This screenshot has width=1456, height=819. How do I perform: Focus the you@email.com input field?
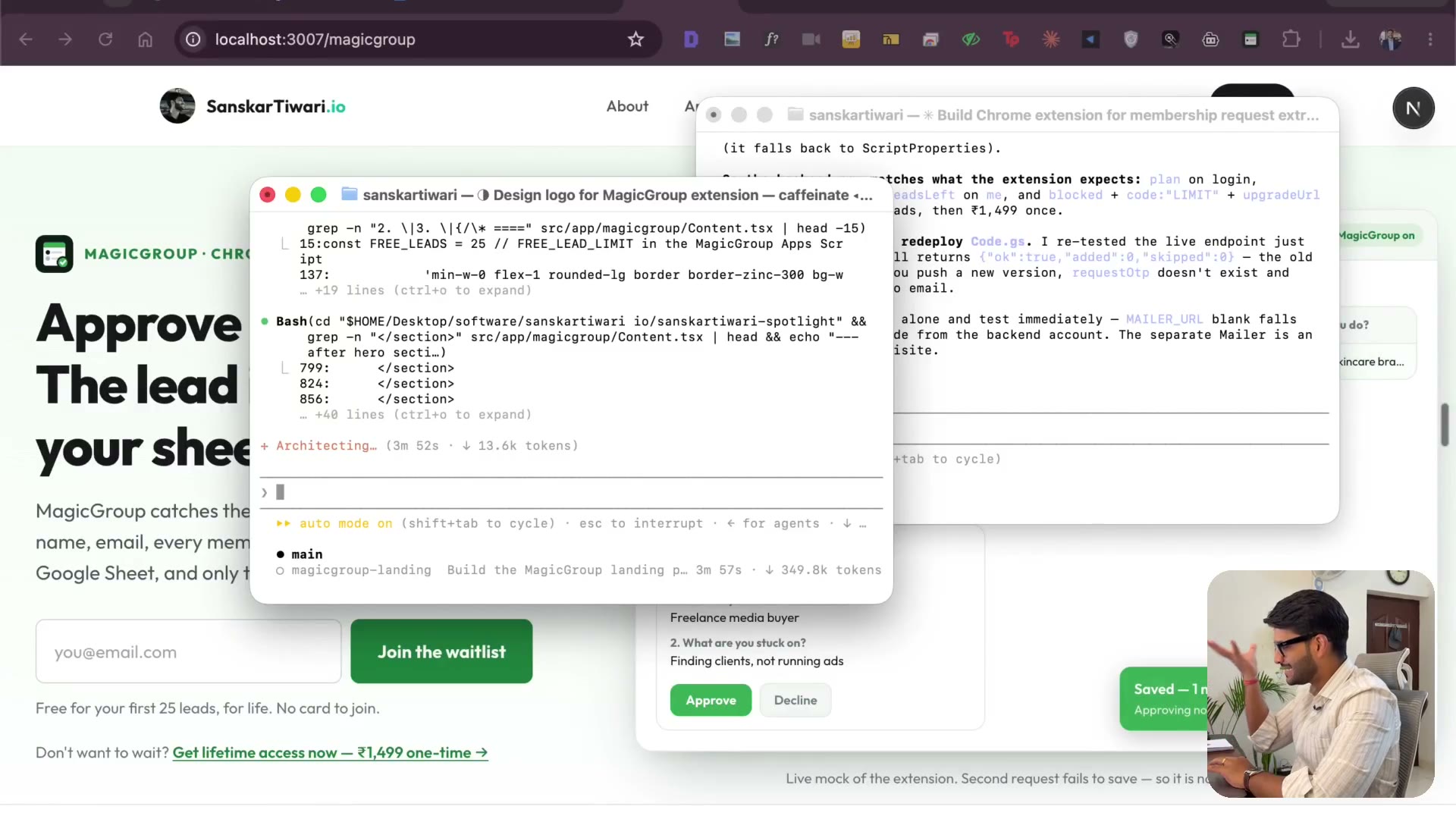pyautogui.click(x=189, y=651)
